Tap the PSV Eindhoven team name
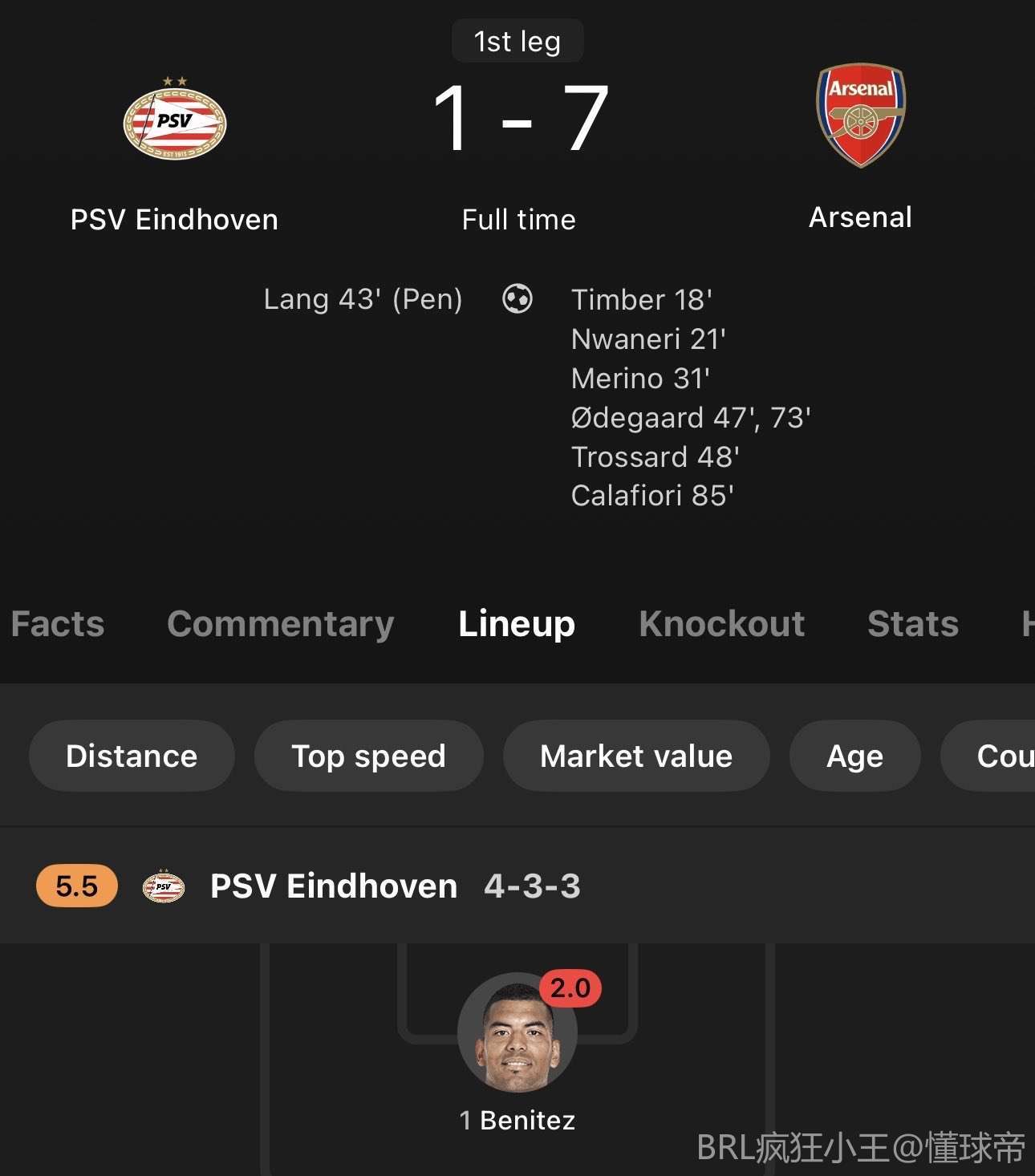Viewport: 1035px width, 1176px height. pos(174,220)
